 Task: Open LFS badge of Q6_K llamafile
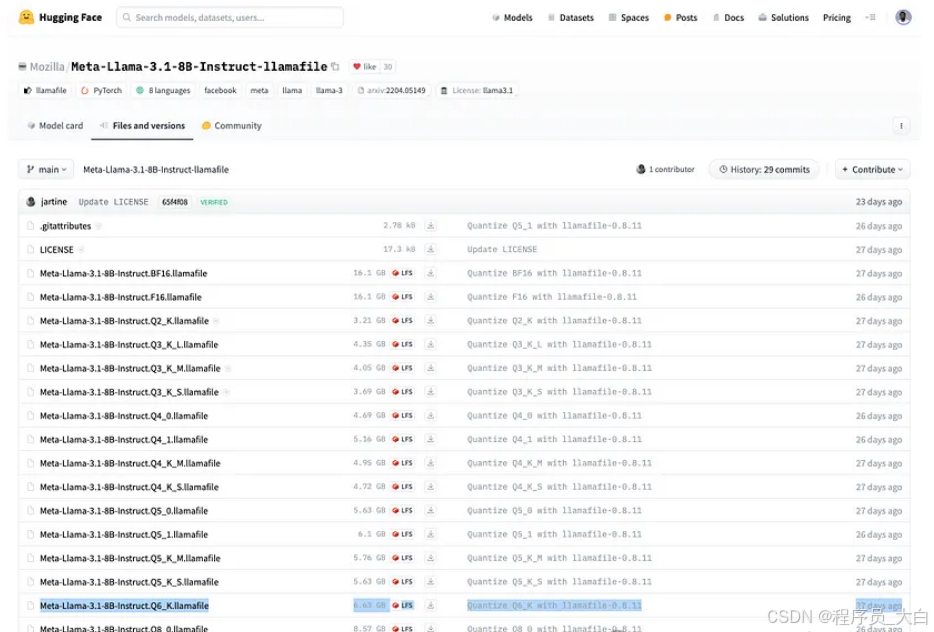coord(403,605)
